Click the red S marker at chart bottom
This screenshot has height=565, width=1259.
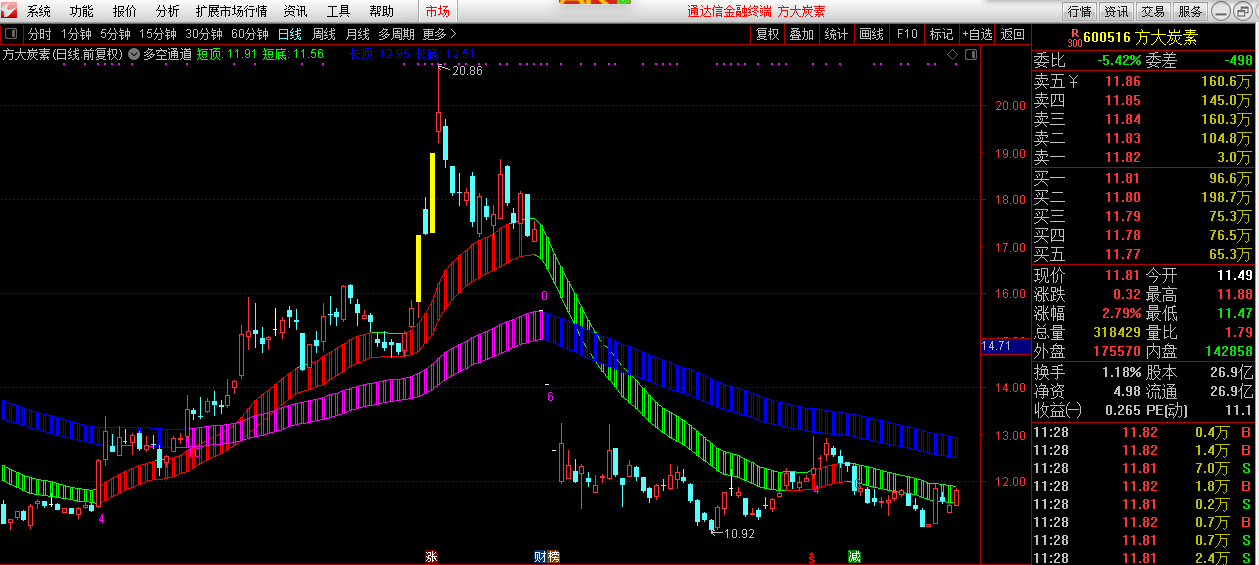[x=812, y=556]
